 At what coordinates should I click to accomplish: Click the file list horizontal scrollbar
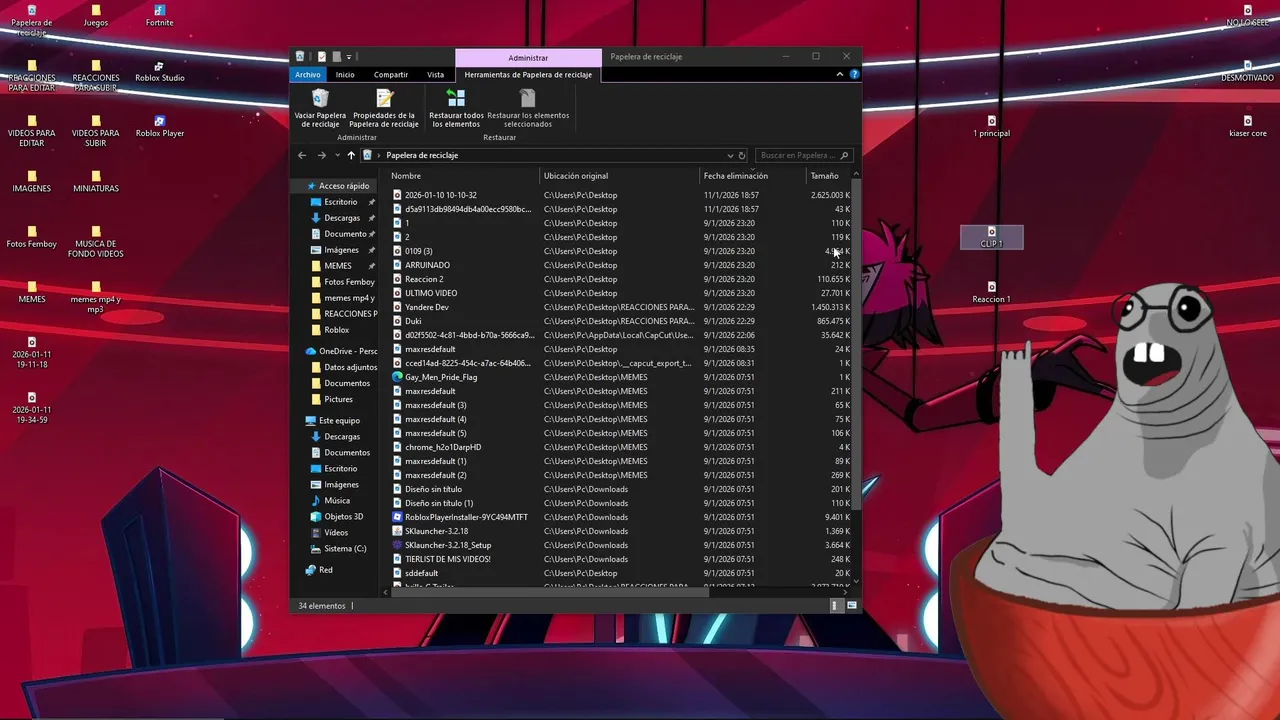click(x=550, y=591)
